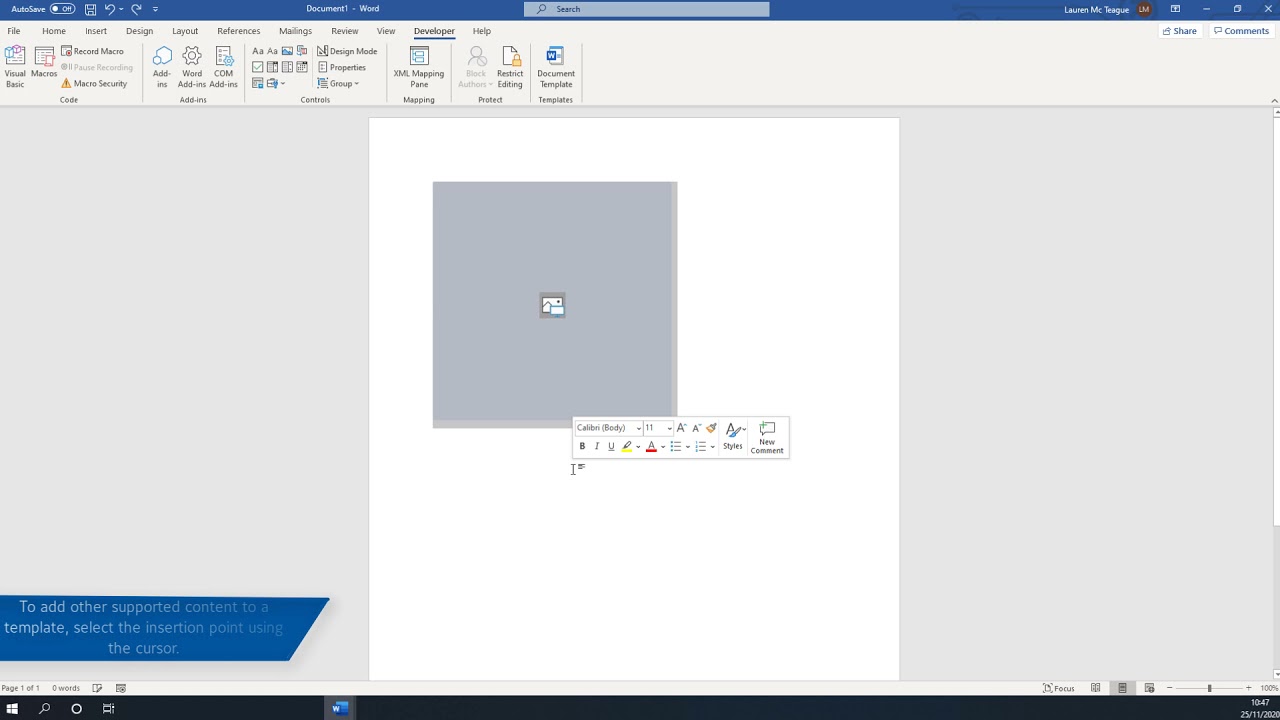Screen dimensions: 1280x720
Task: Adjust the zoom slider
Action: point(1209,688)
